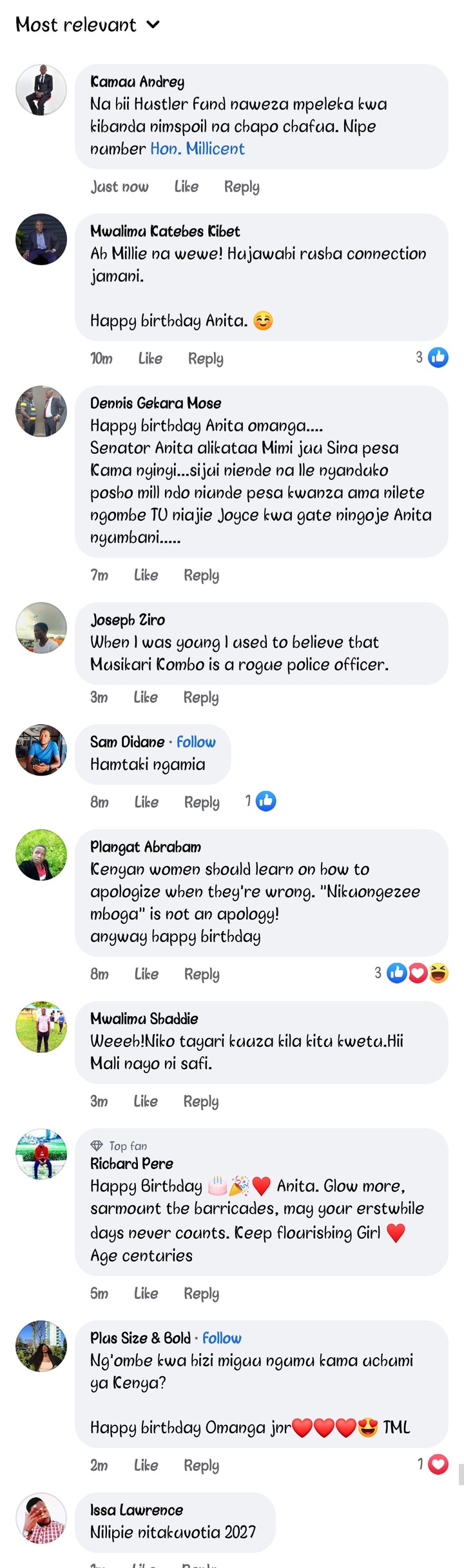Click Richard Pere's Top fan badge icon
Viewport: 464px width, 1568px height.
click(97, 1146)
